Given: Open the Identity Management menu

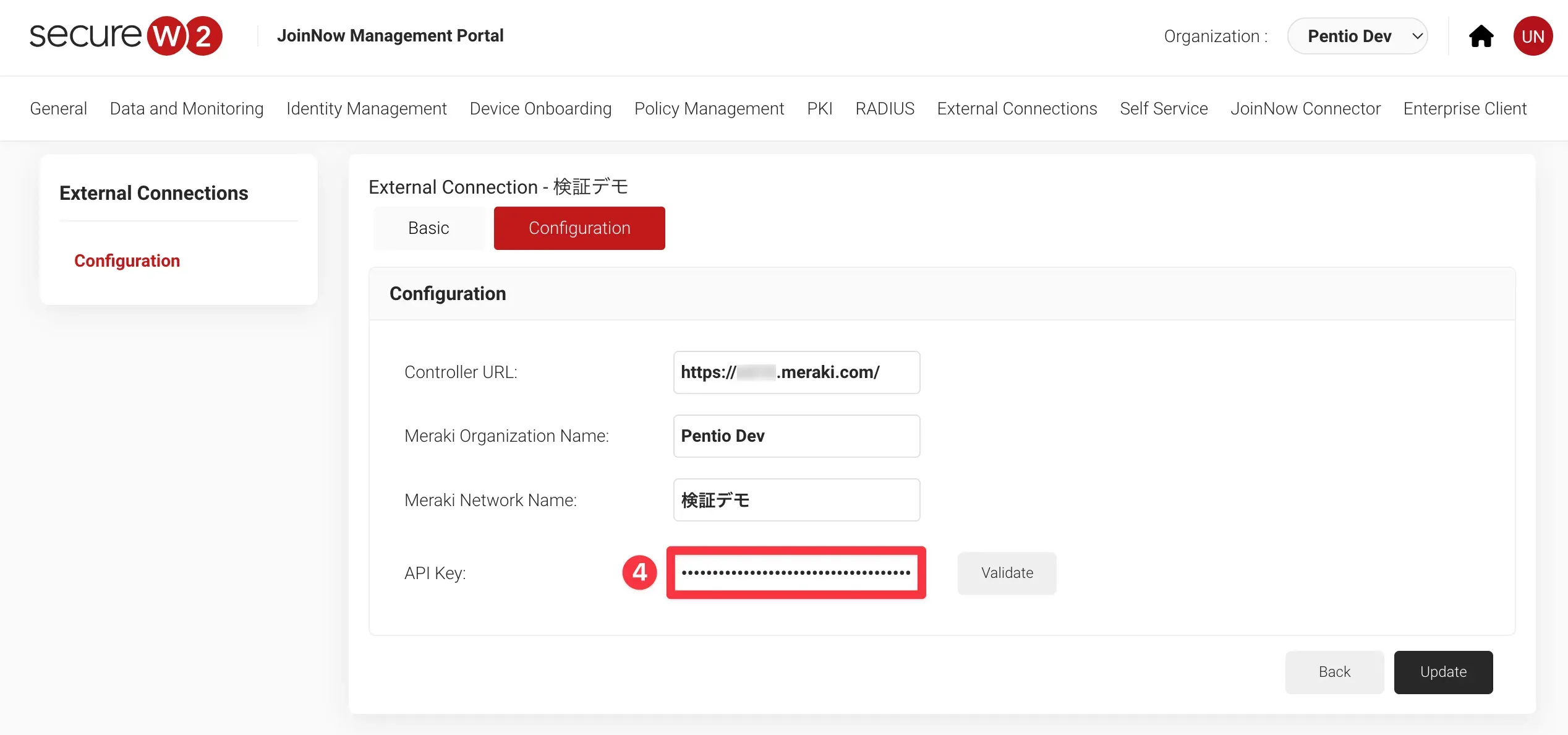Looking at the screenshot, I should pos(366,108).
